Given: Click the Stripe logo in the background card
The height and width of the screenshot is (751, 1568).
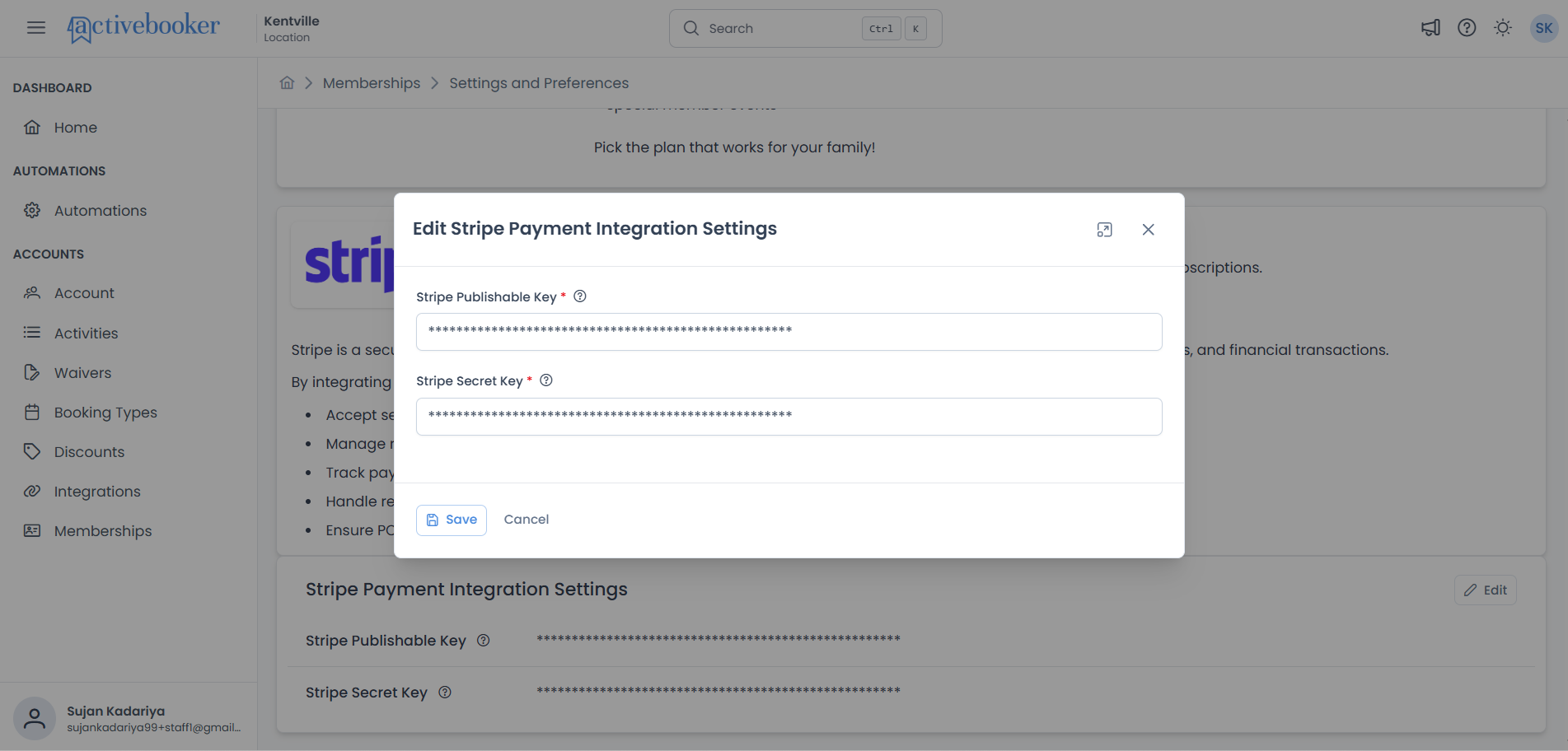Looking at the screenshot, I should click(x=349, y=264).
